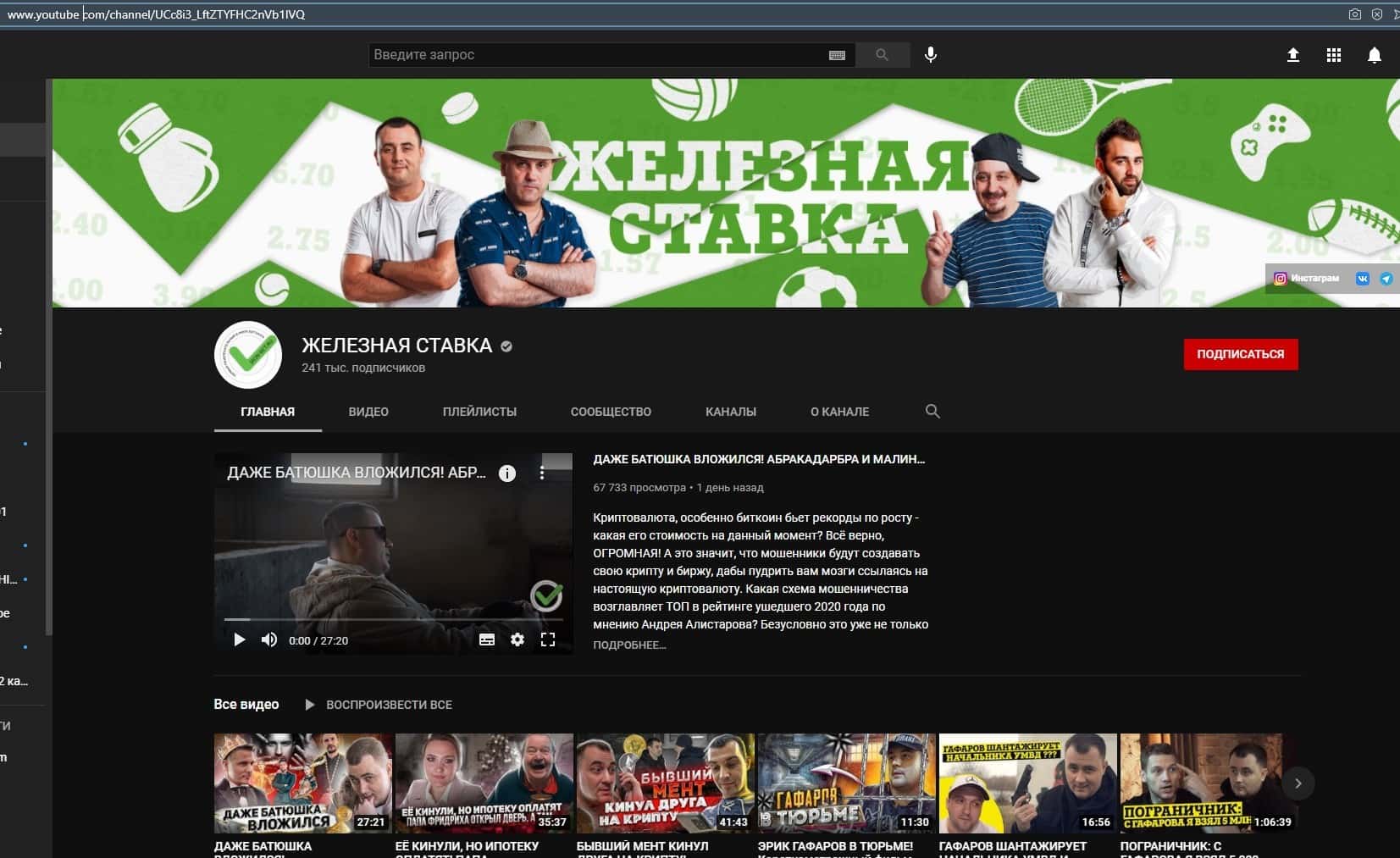Screen dimensions: 1400x858
Task: Click the ВОСПРОИЗВЕСТИ ВСЕ play all text
Action: click(x=389, y=705)
